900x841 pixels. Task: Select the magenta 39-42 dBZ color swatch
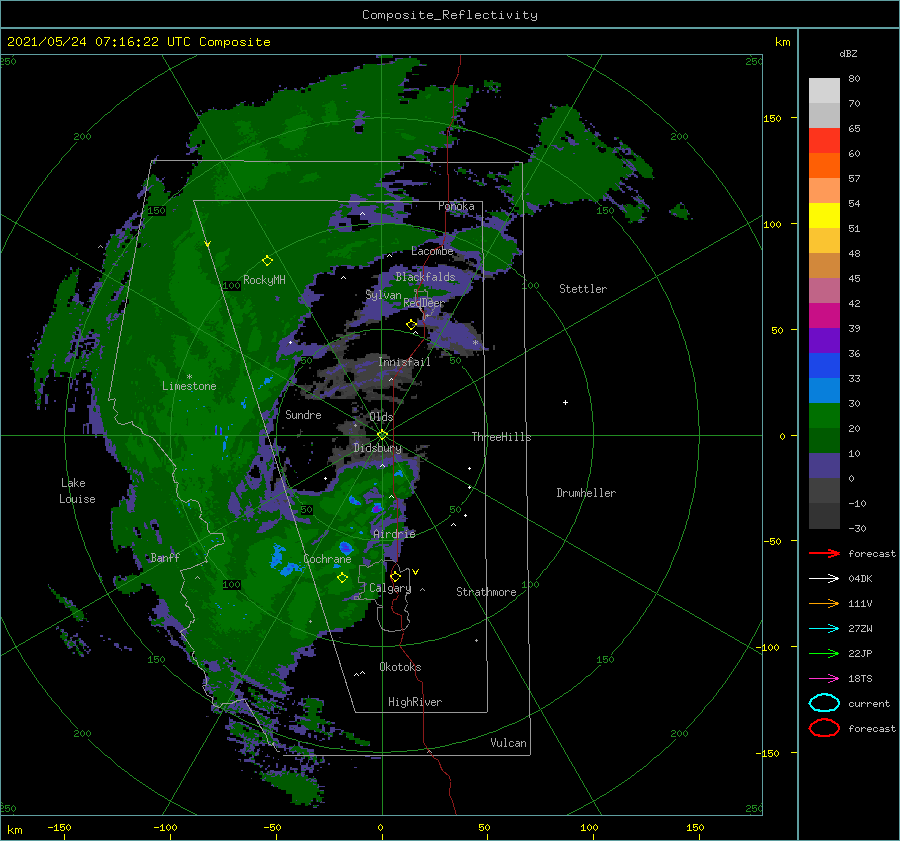pyautogui.click(x=824, y=316)
